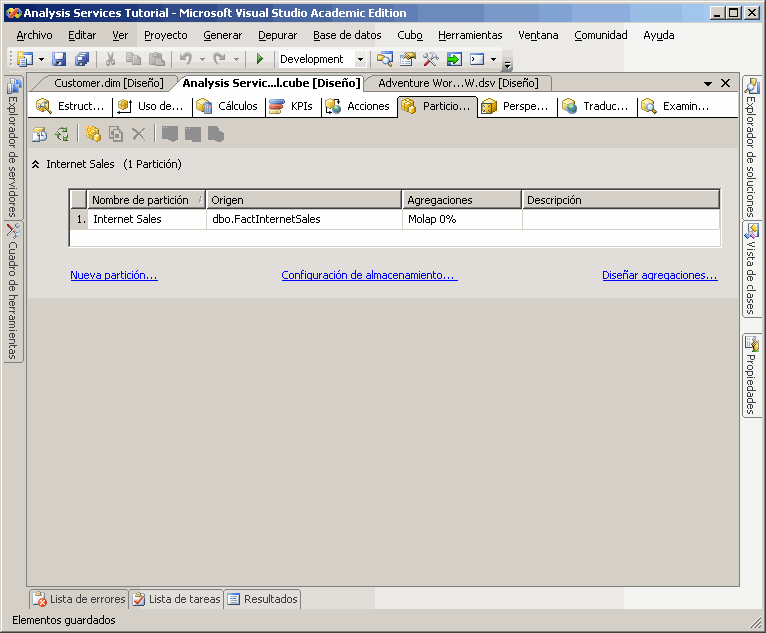Switch to the Traducciones tab
The height and width of the screenshot is (633, 766).
point(596,106)
